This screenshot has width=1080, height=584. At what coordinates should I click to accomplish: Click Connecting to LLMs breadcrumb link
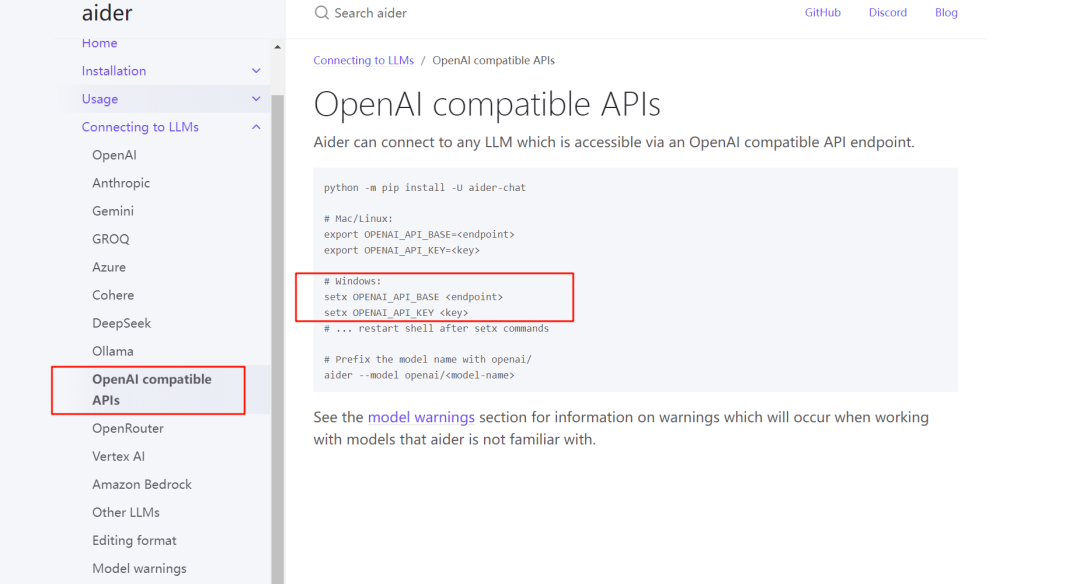[x=364, y=61]
